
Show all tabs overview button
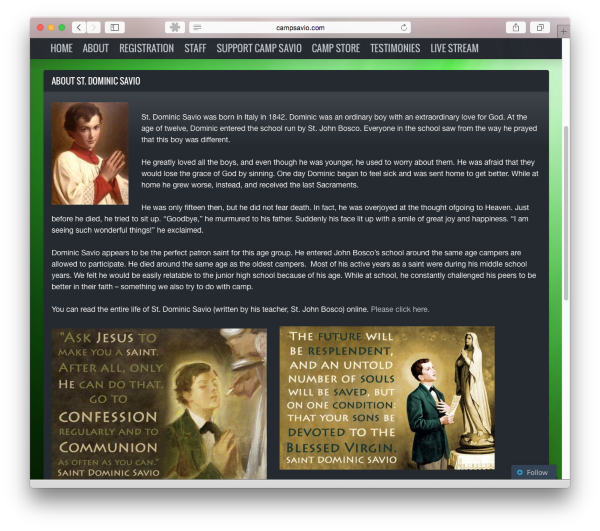(x=540, y=28)
